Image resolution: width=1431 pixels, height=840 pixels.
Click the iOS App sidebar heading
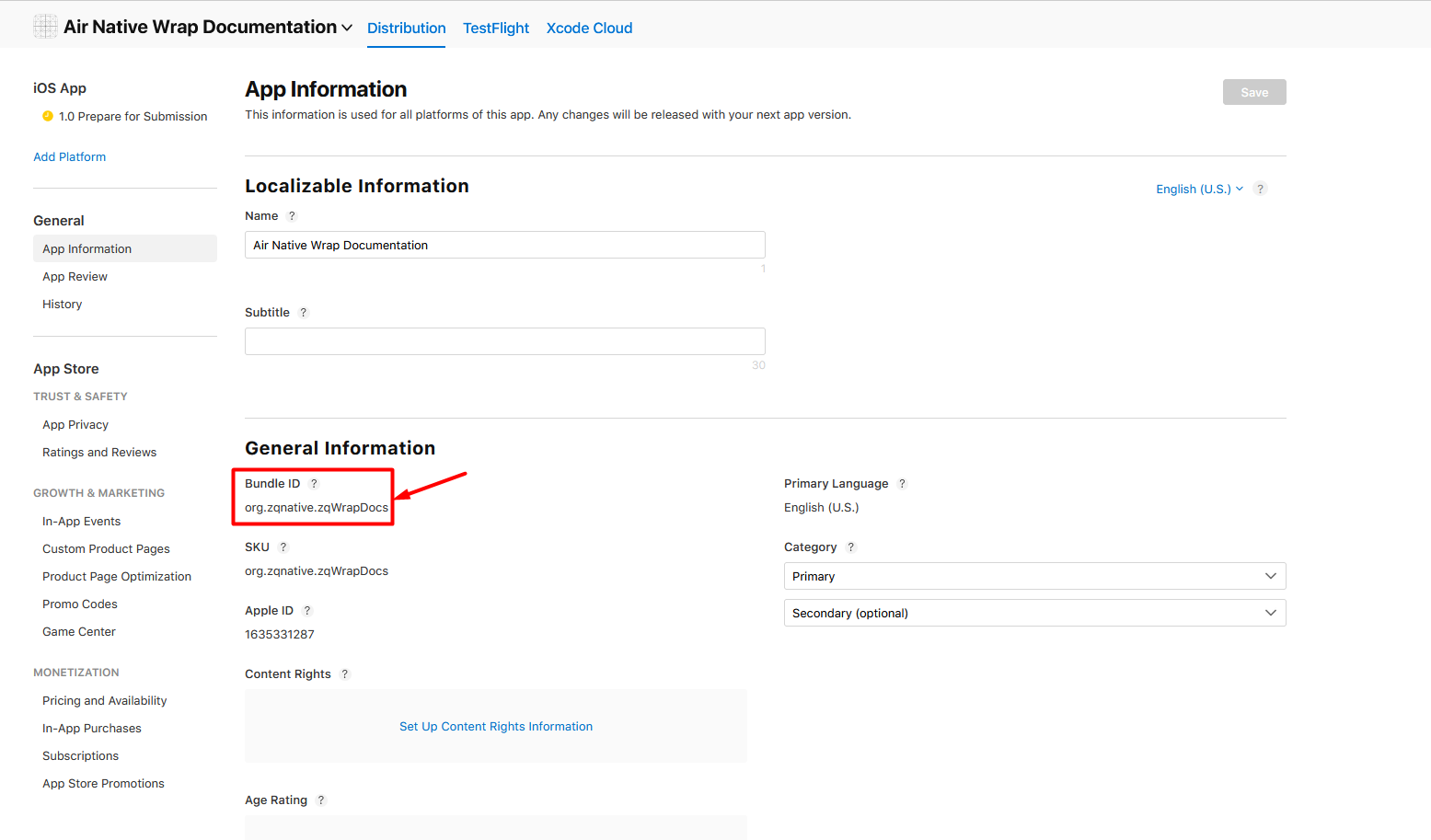click(60, 88)
